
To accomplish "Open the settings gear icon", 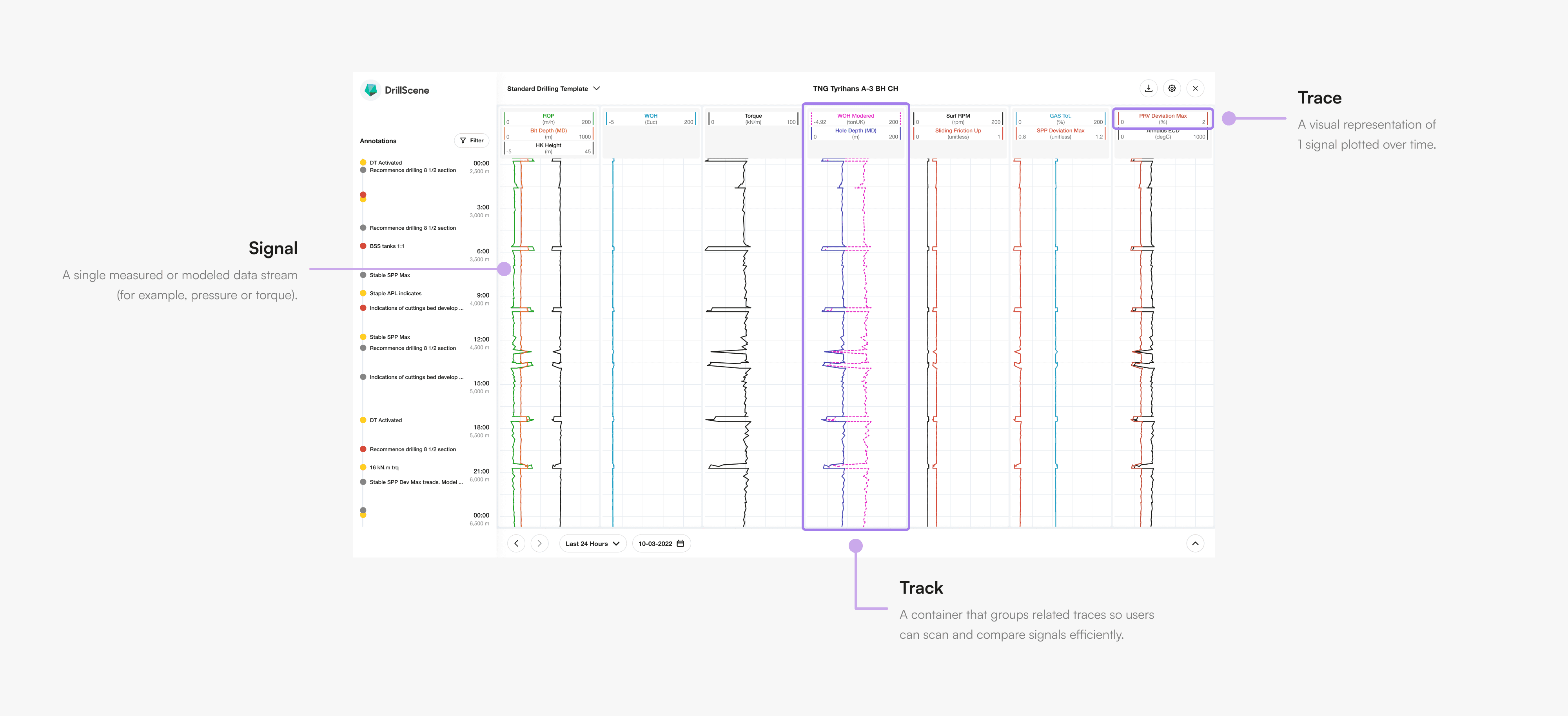I will pos(1172,88).
